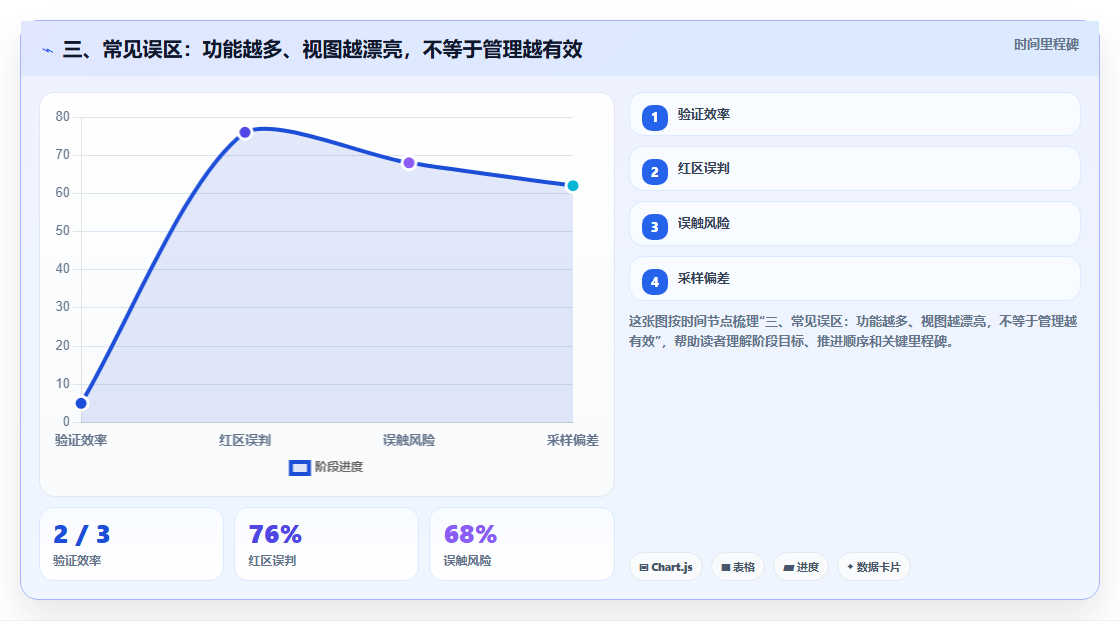Select the 误触风险 list item

854,224
